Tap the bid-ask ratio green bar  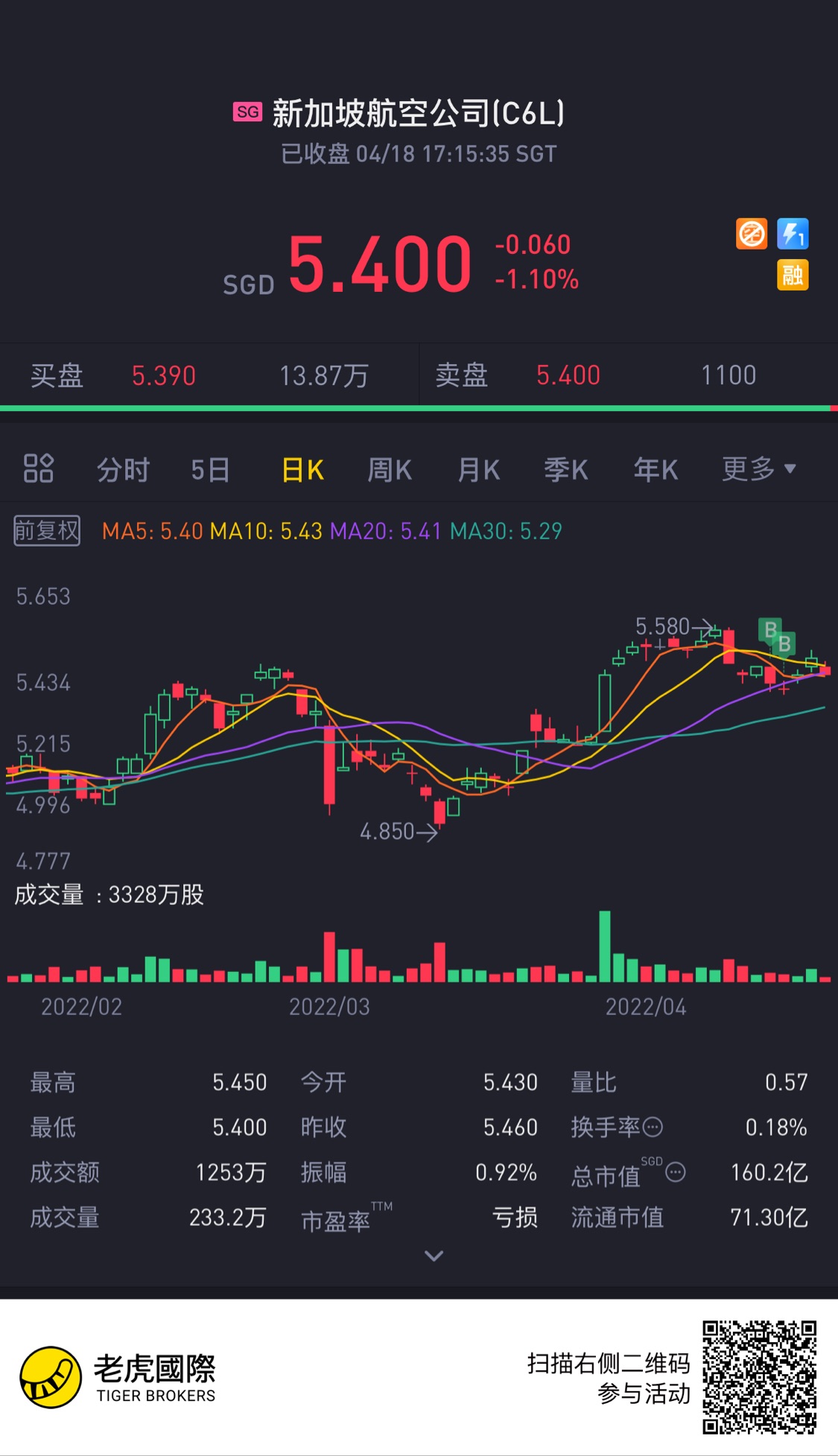point(415,408)
